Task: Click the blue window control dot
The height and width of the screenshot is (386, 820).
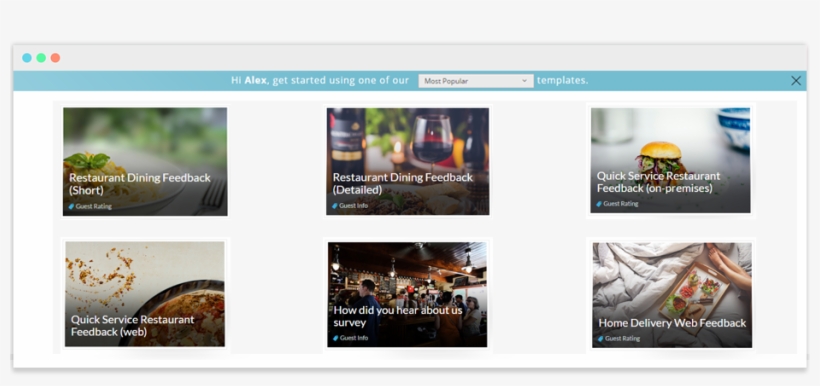Action: [27, 58]
